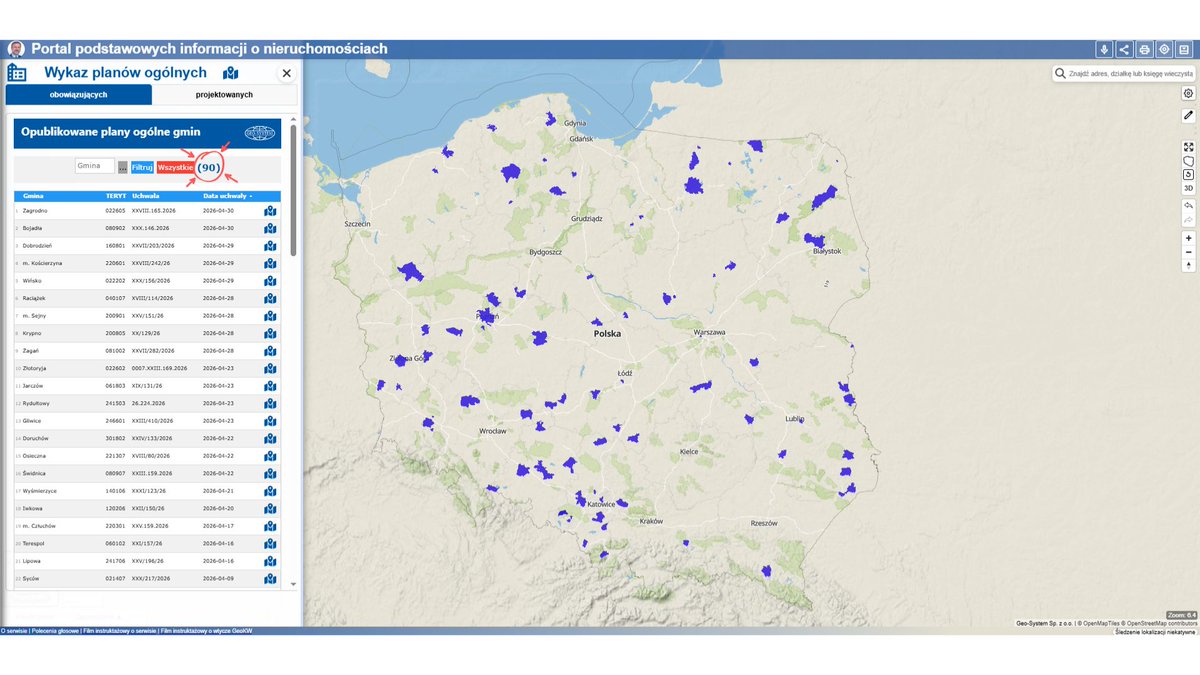Viewport: 1200px width, 675px height.
Task: Show Zagrodno plan on map
Action: [270, 211]
